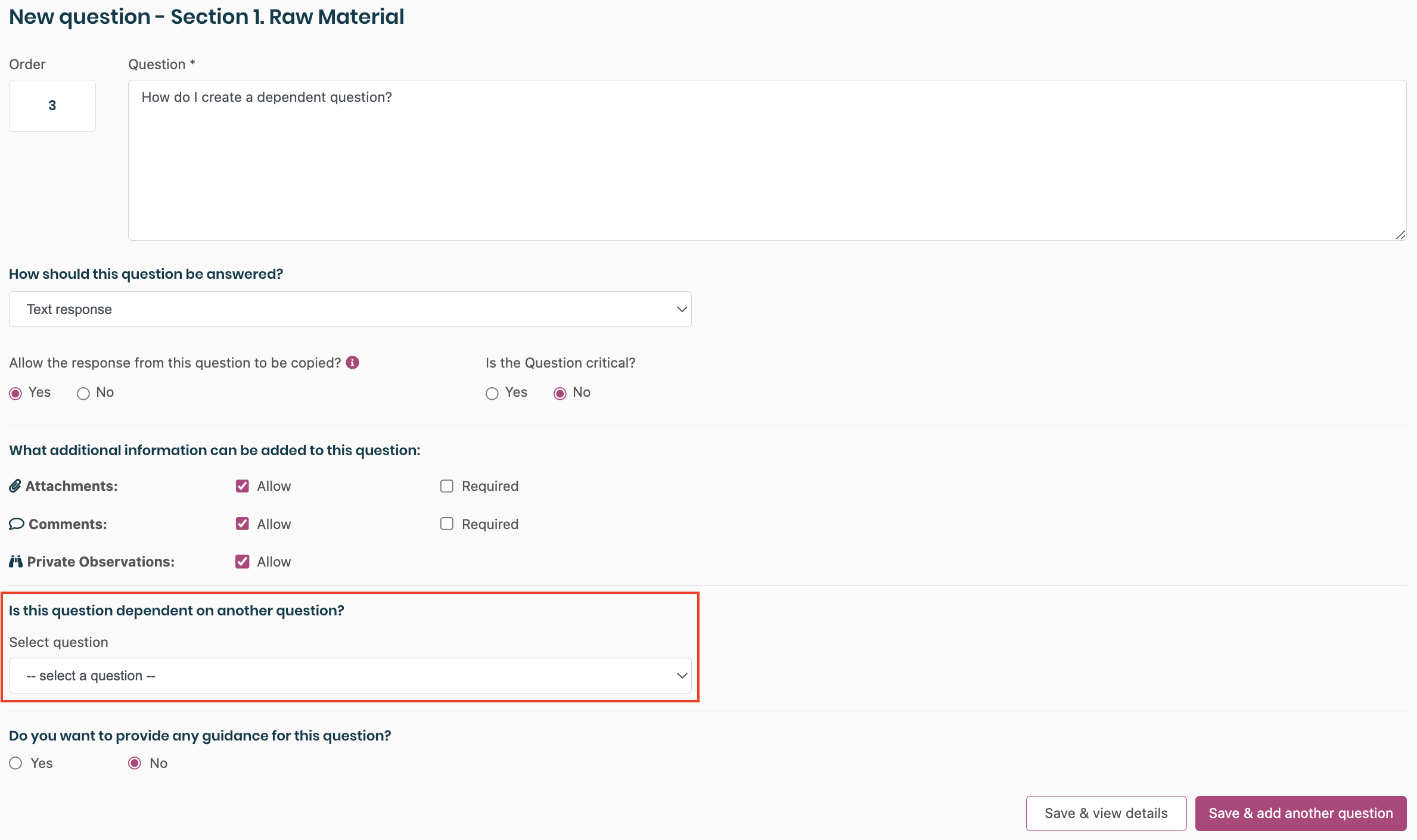This screenshot has width=1417, height=840.
Task: Check Required for Attachments
Action: pos(447,486)
